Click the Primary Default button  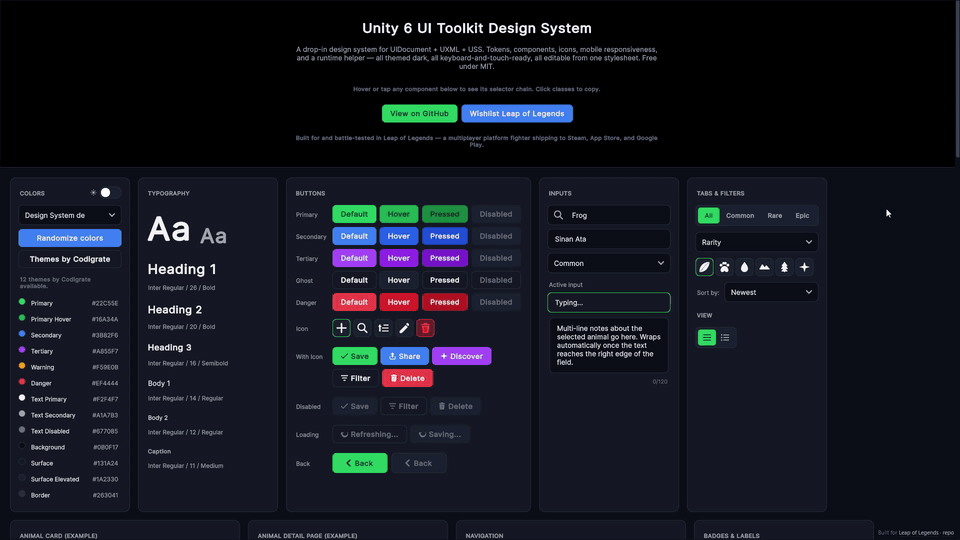[x=354, y=214]
